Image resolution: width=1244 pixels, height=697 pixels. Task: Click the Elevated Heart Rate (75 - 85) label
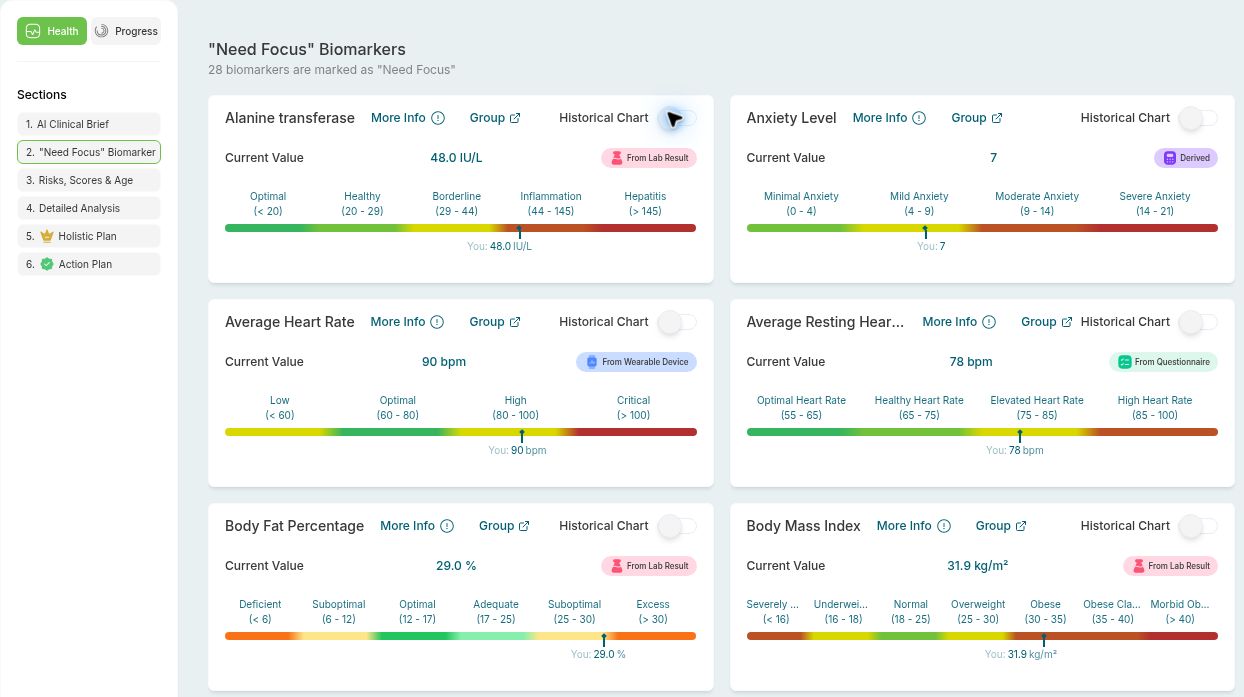(1037, 408)
